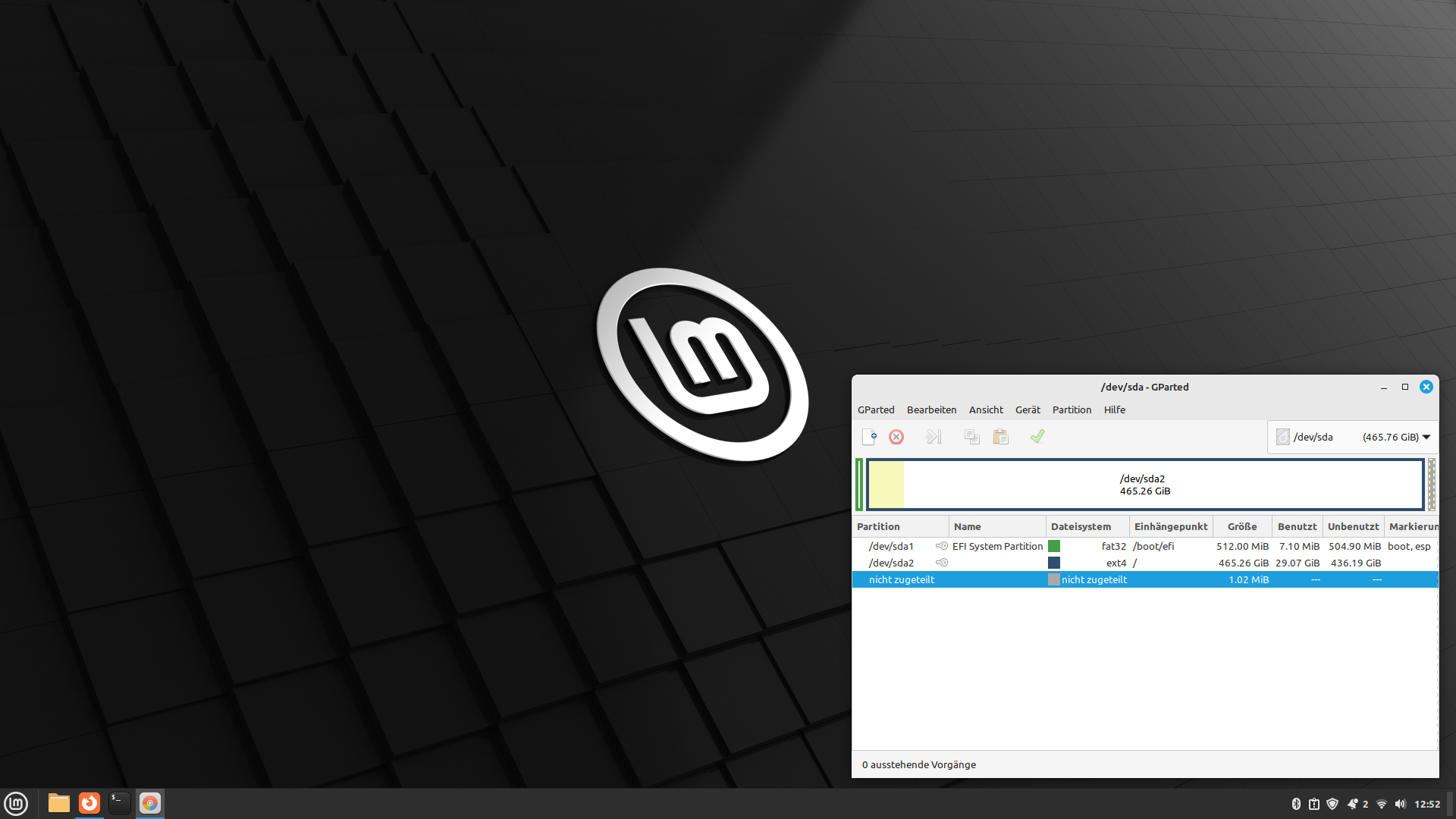
Task: Click the copy partition icon
Action: click(971, 437)
